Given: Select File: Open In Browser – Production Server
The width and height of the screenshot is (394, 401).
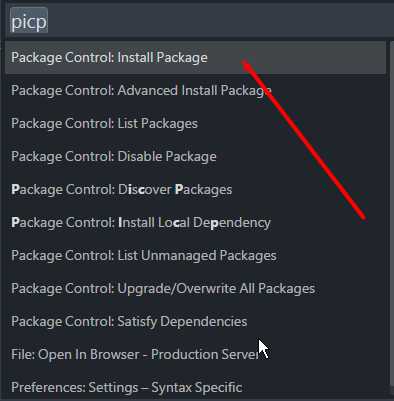Looking at the screenshot, I should click(x=195, y=354).
